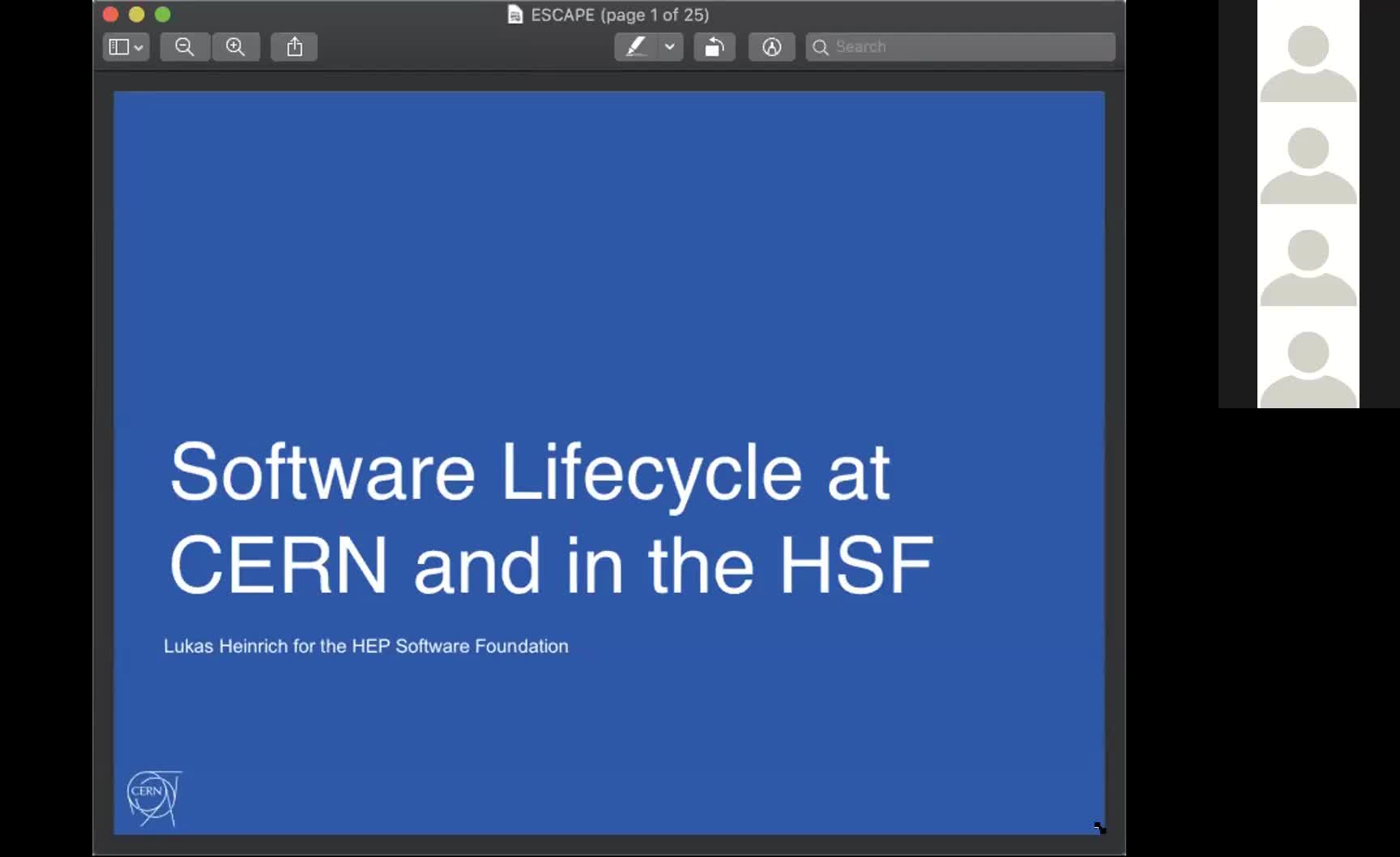1400x857 pixels.
Task: Open the Share options
Action: pyautogui.click(x=293, y=47)
